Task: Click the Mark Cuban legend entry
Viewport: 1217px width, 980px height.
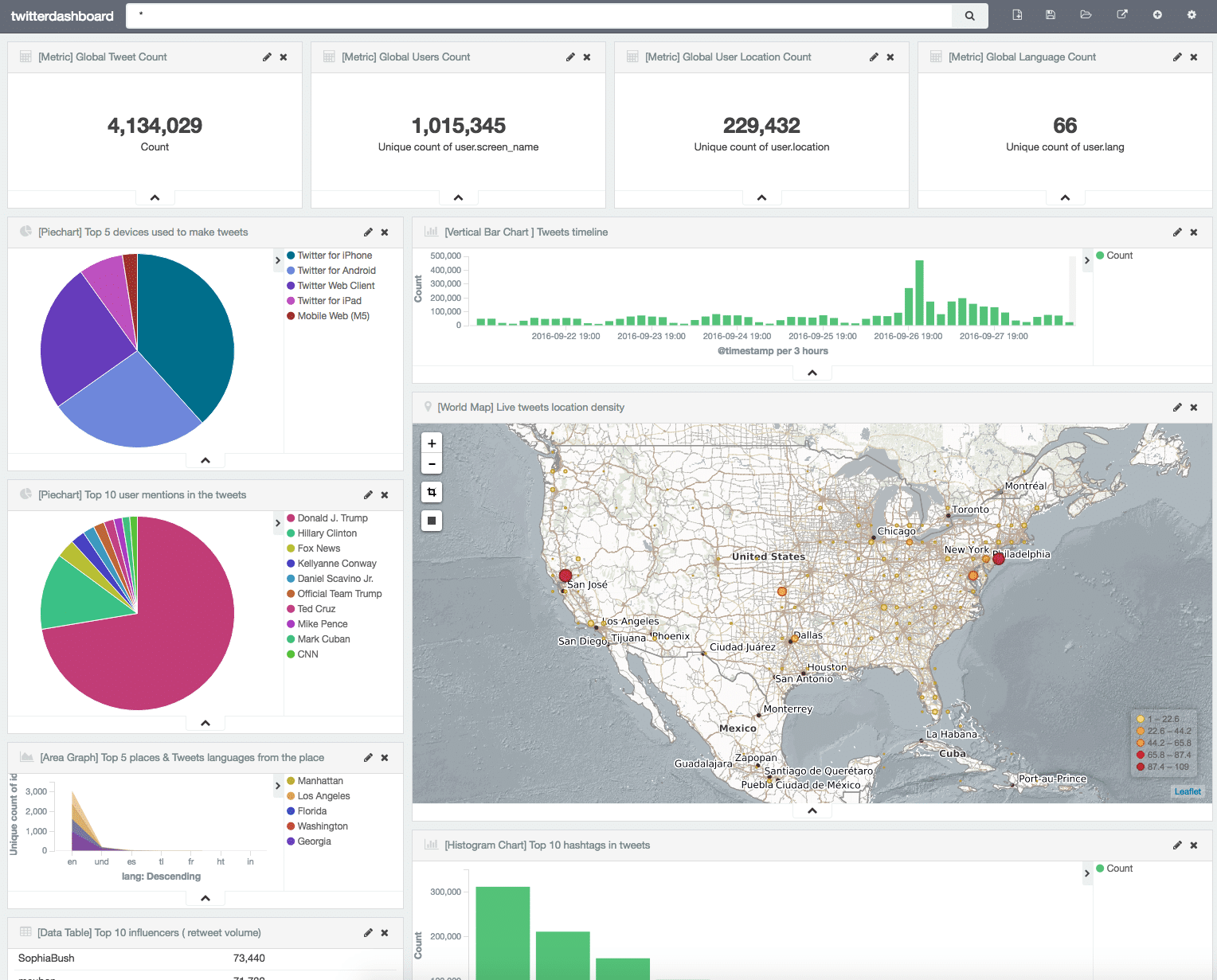Action: pos(318,639)
